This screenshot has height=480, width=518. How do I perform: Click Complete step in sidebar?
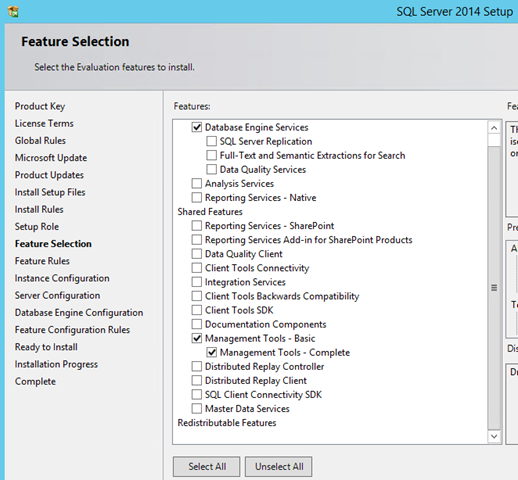[35, 381]
